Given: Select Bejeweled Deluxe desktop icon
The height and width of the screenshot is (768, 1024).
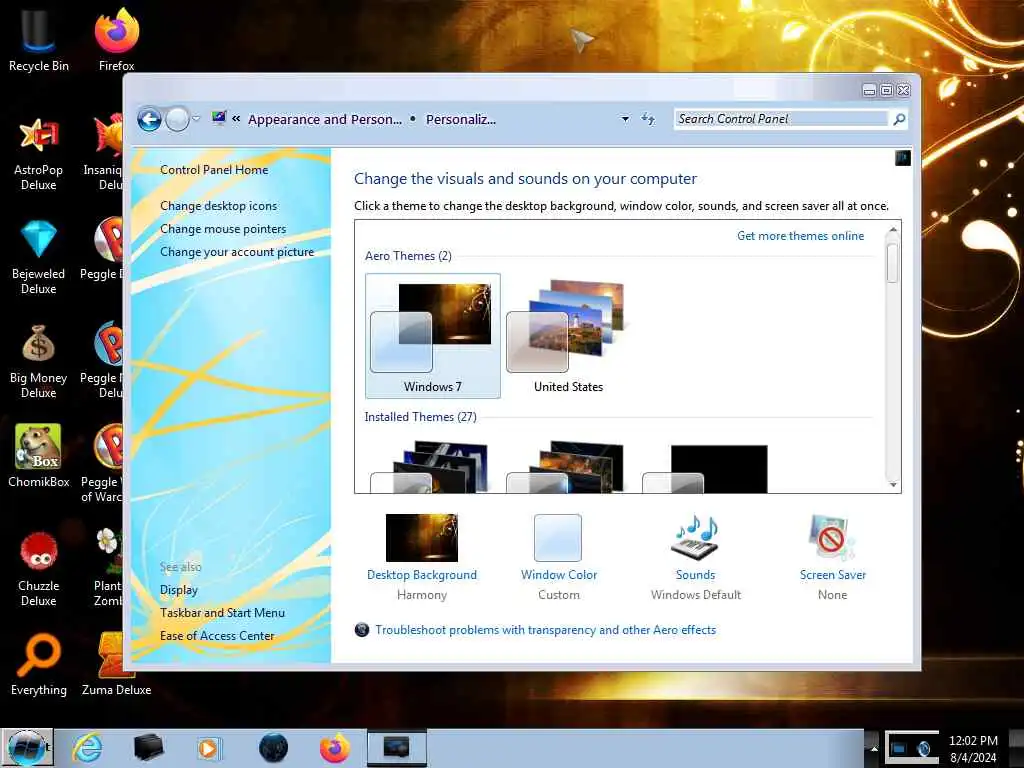Looking at the screenshot, I should pos(39,257).
